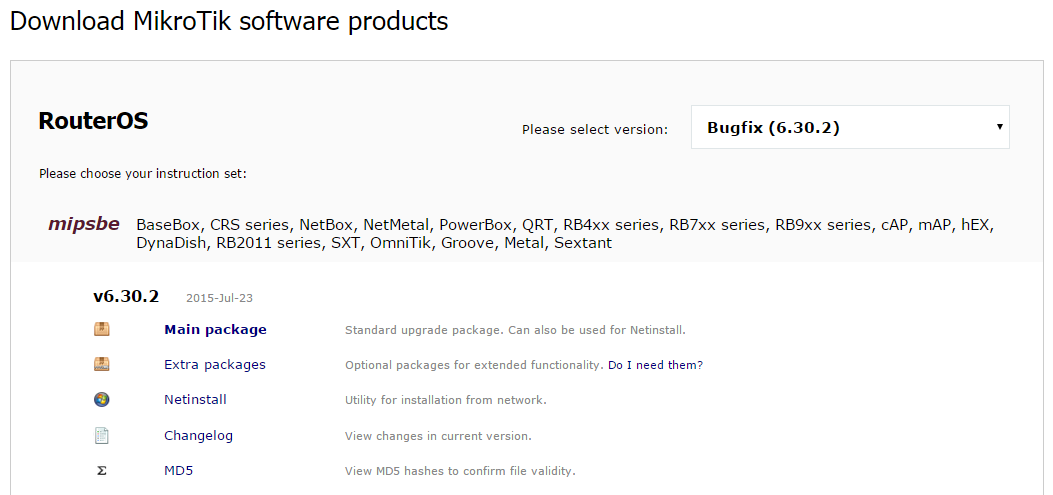The height and width of the screenshot is (495, 1053).
Task: Follow the 'Do I need them?' link
Action: [x=655, y=365]
